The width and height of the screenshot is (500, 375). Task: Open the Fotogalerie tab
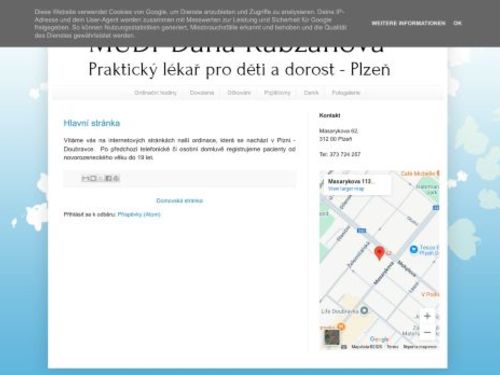point(346,93)
